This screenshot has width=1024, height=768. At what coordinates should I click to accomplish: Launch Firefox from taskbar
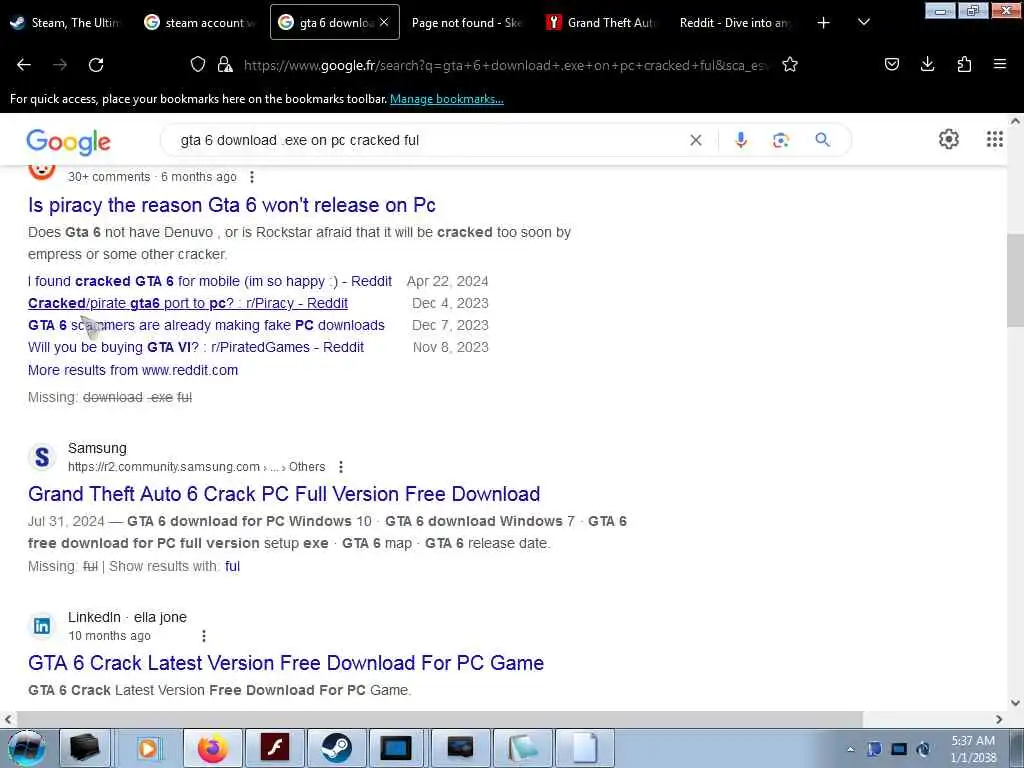tap(213, 748)
